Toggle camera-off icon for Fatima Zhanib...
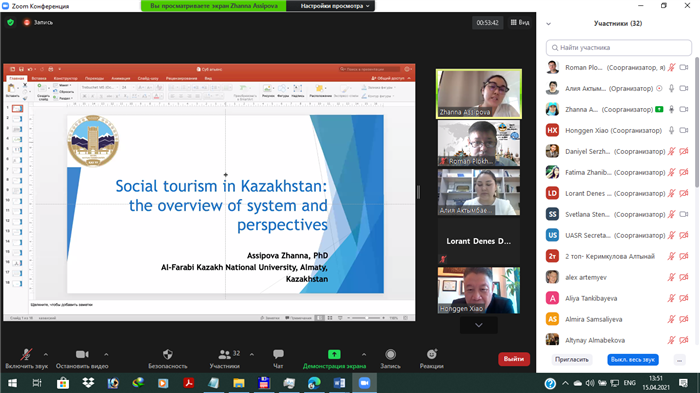 [x=684, y=172]
